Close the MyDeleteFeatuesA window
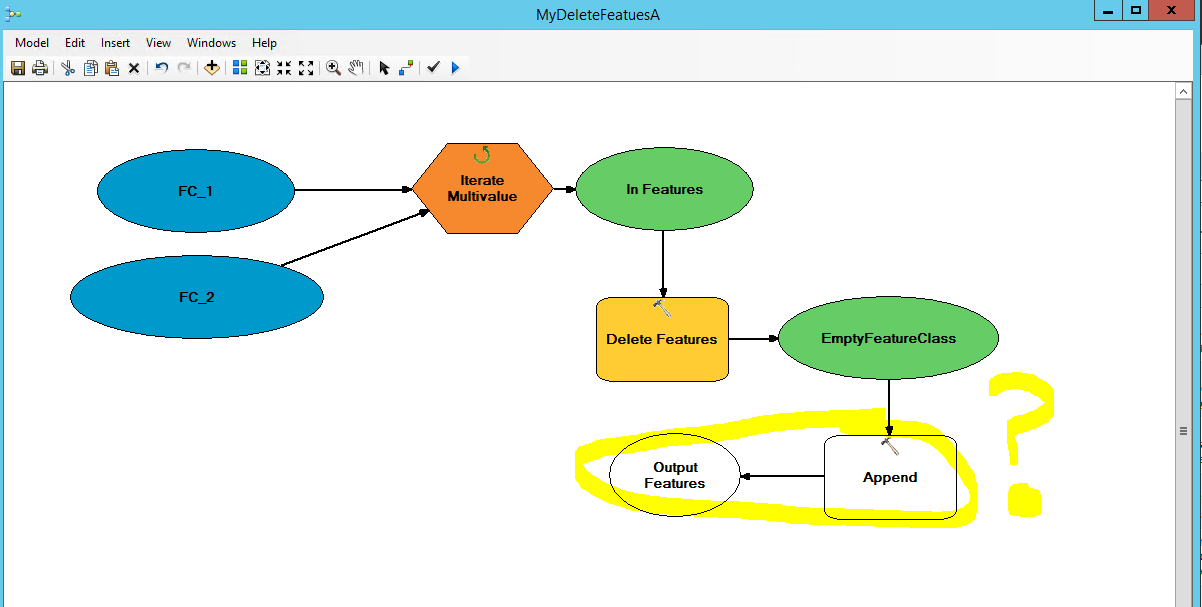 pyautogui.click(x=1173, y=10)
